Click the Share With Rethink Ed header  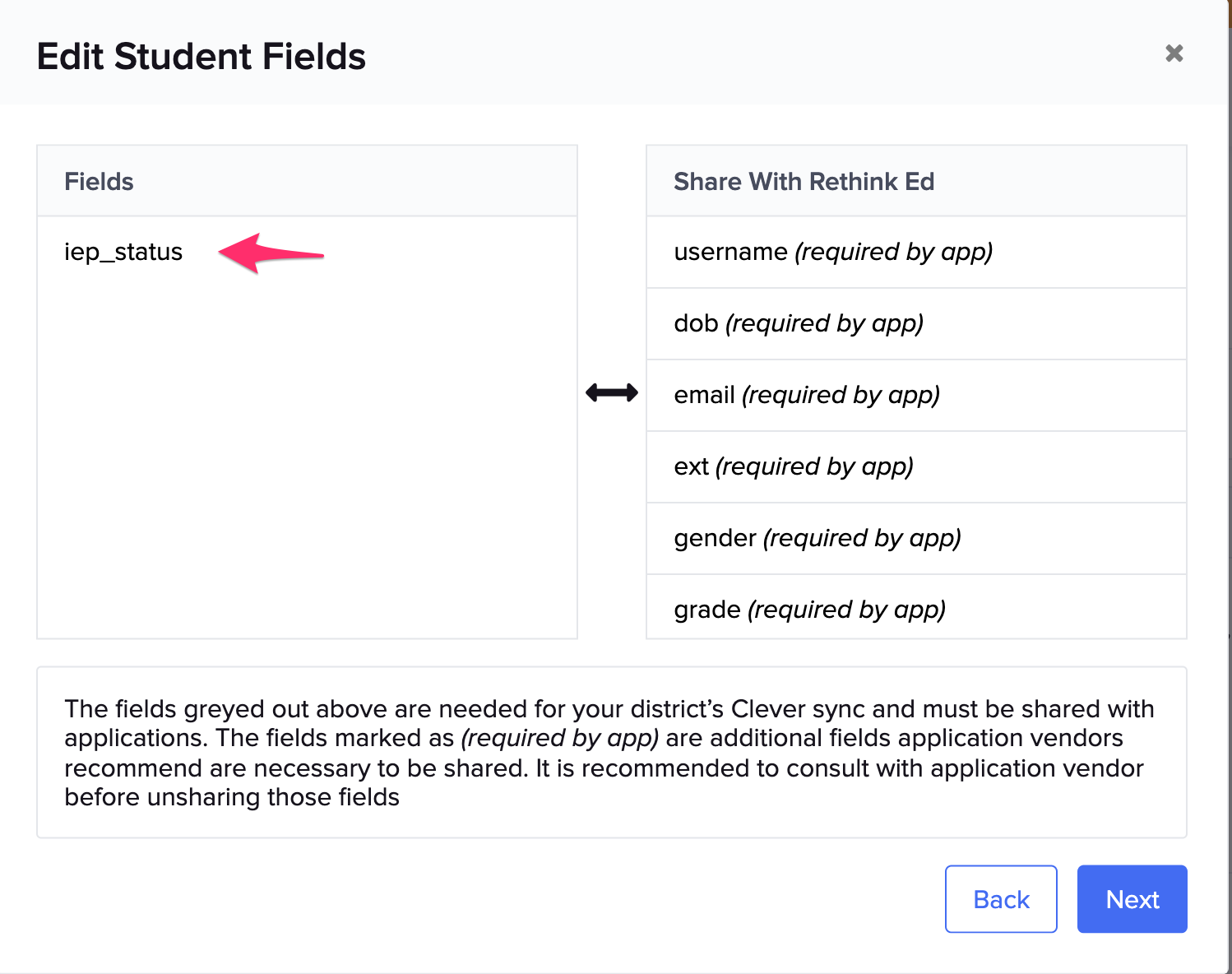click(x=804, y=181)
